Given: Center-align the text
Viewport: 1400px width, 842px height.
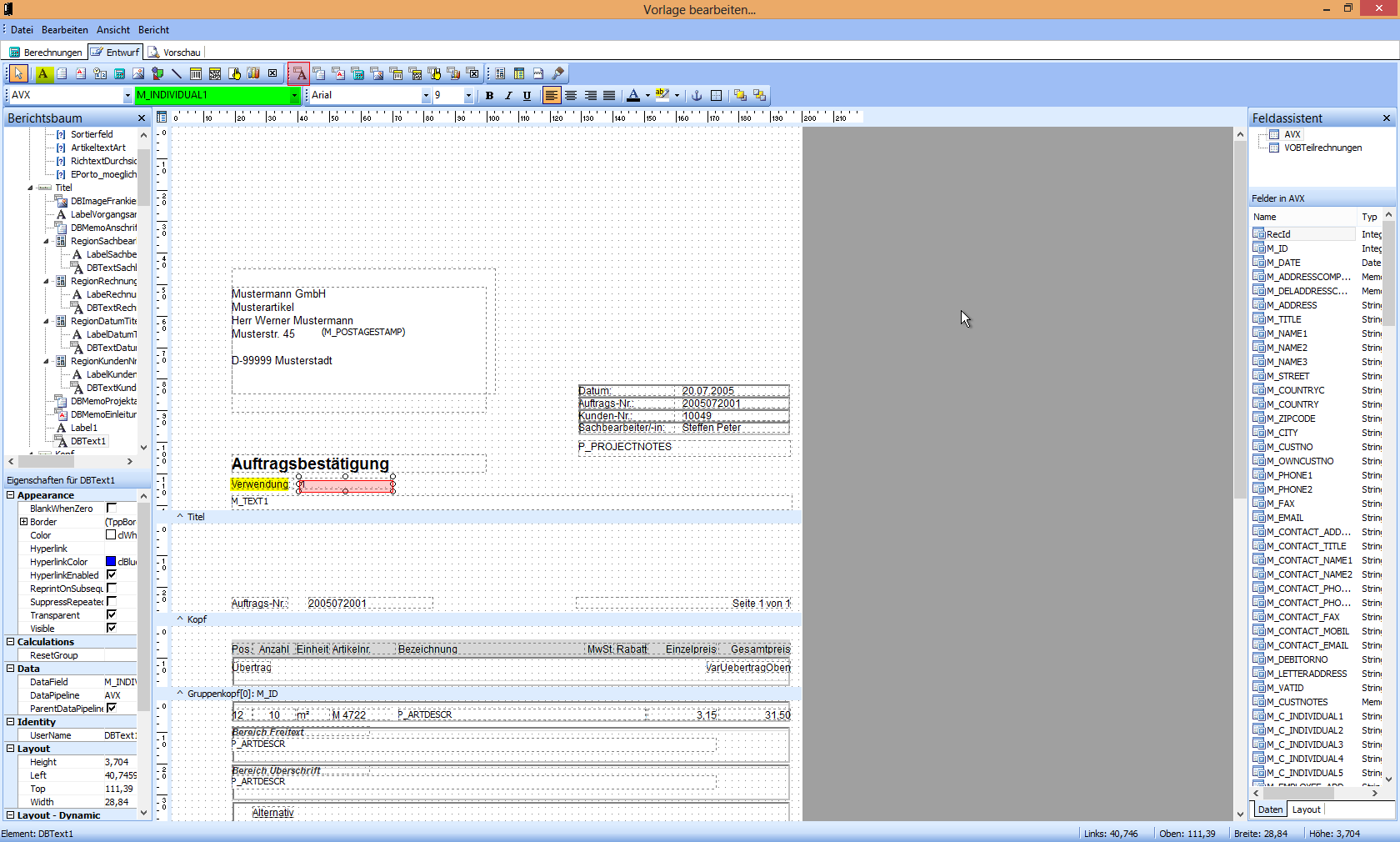Looking at the screenshot, I should click(x=571, y=96).
